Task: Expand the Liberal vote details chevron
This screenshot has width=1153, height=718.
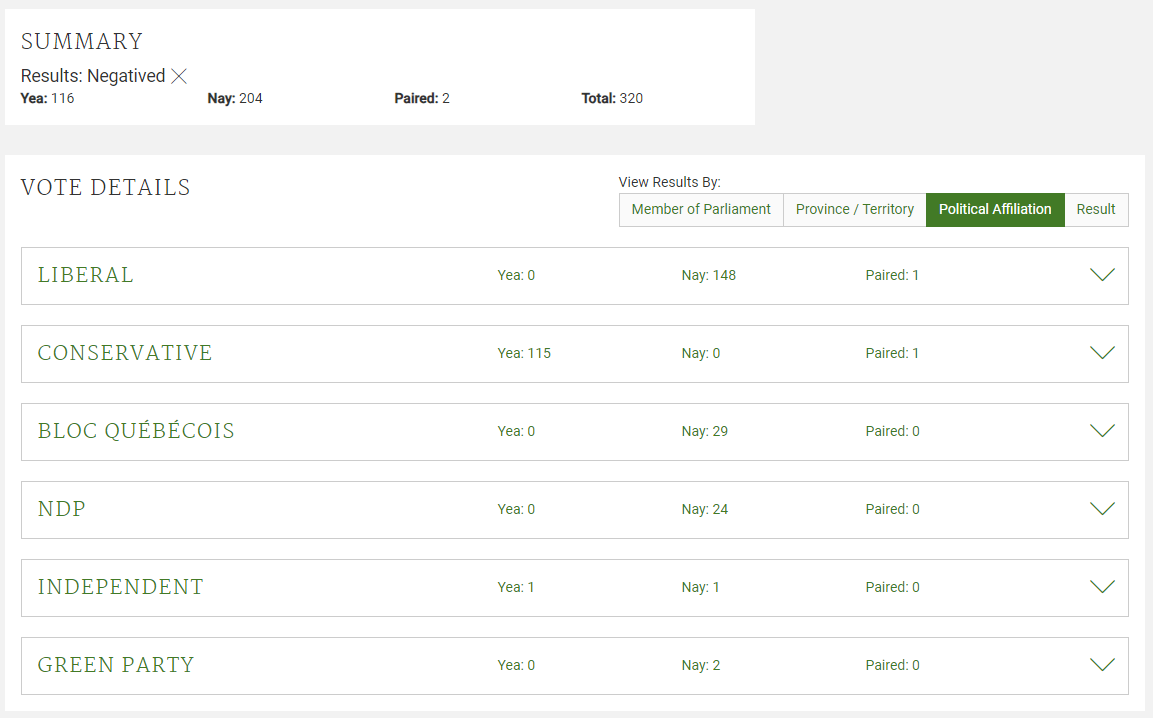Action: pos(1102,274)
